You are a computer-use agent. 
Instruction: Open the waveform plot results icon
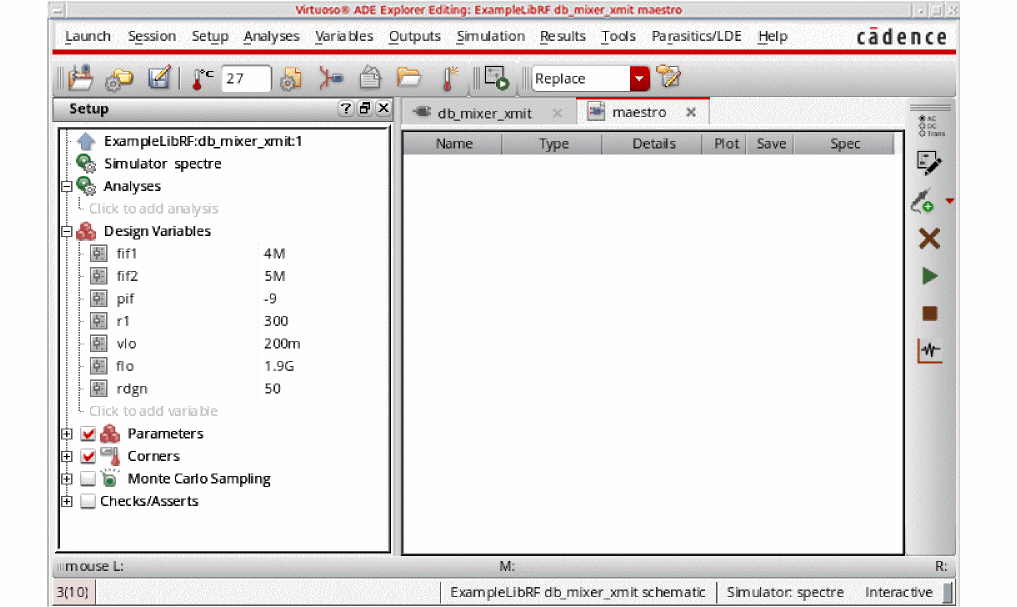(929, 351)
